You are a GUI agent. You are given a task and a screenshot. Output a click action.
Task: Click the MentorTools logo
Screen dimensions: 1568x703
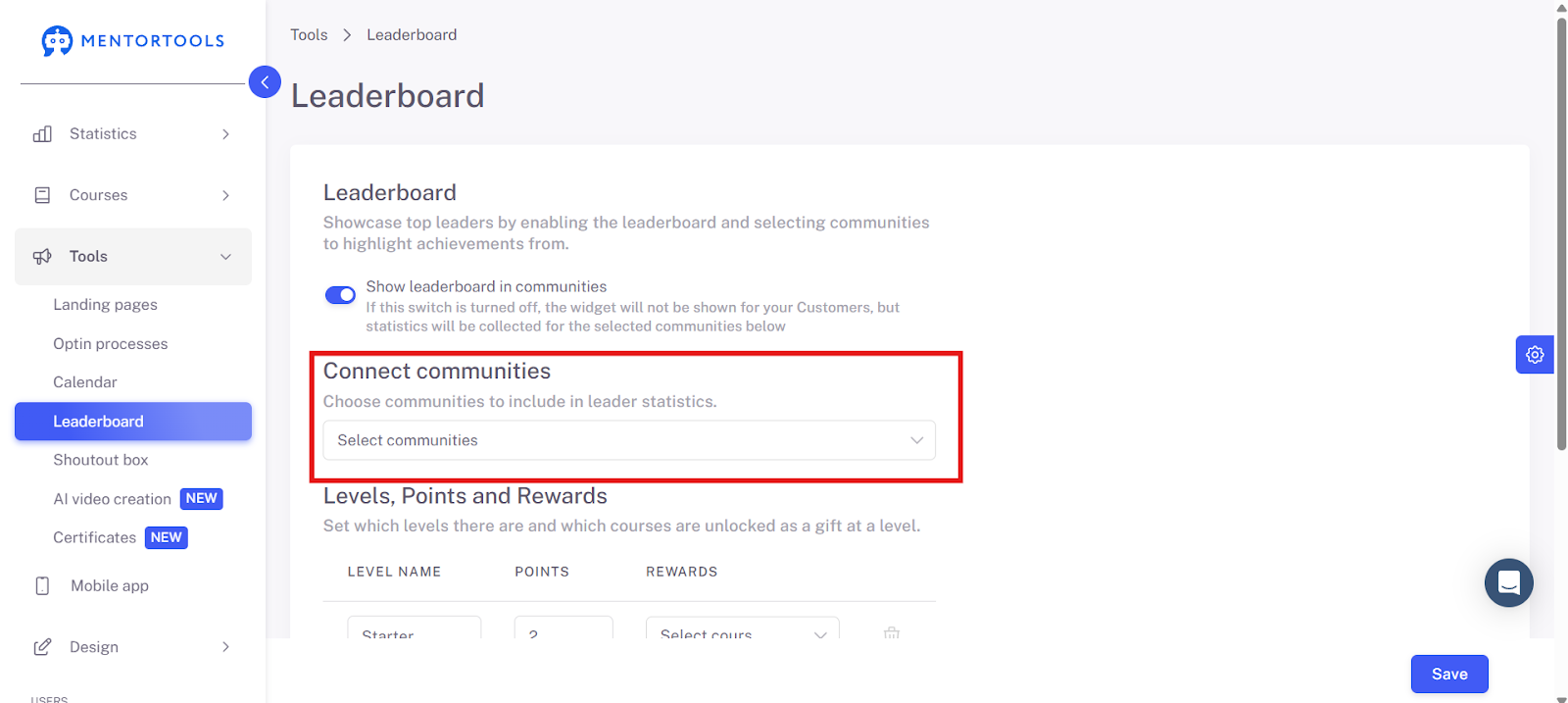[x=133, y=41]
